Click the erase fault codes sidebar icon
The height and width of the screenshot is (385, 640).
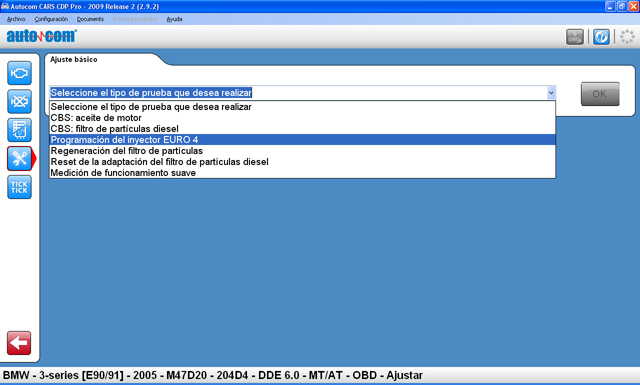point(19,101)
